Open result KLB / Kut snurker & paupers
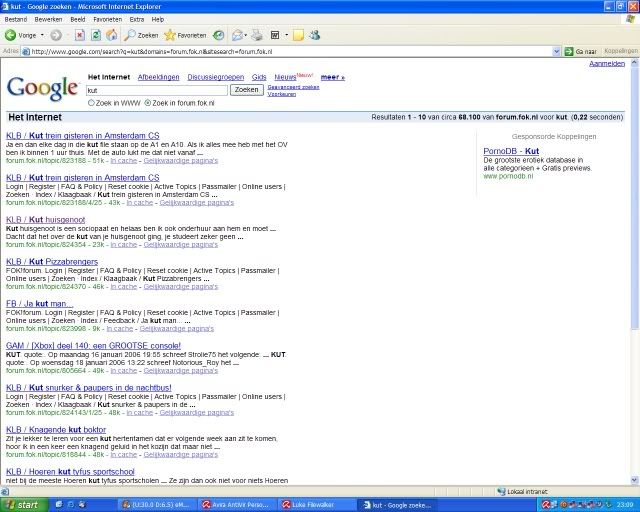 89,388
